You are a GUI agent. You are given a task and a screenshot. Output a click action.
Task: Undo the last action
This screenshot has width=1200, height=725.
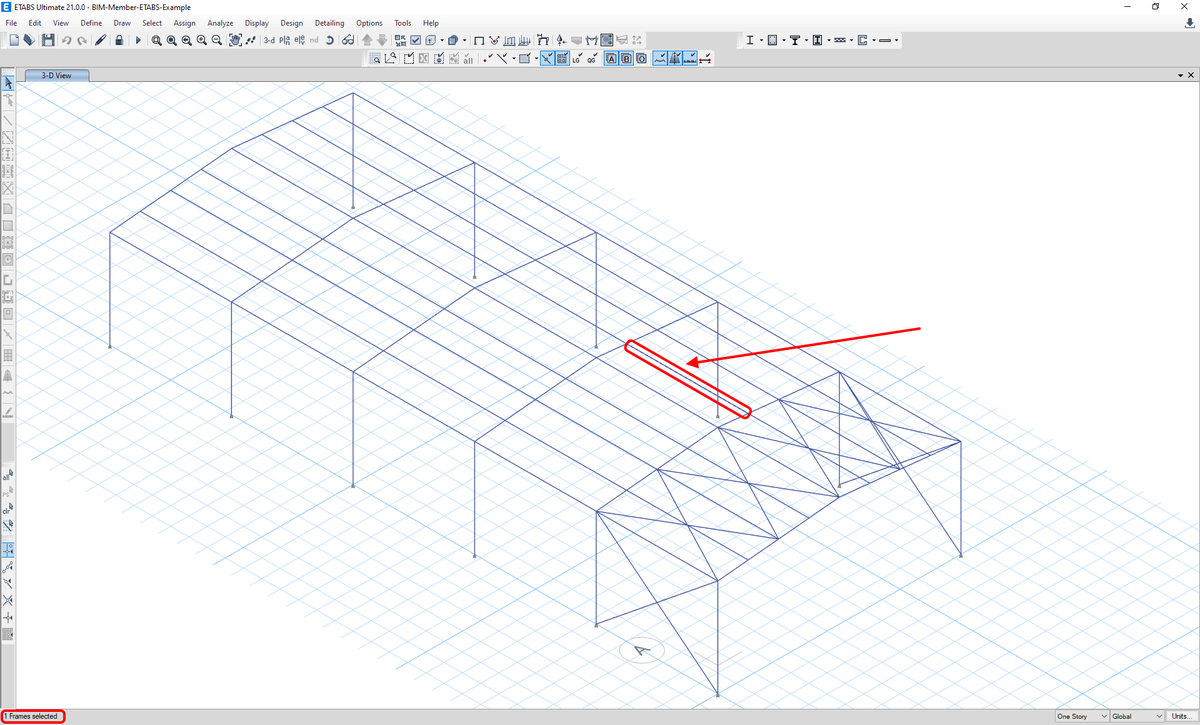tap(66, 40)
